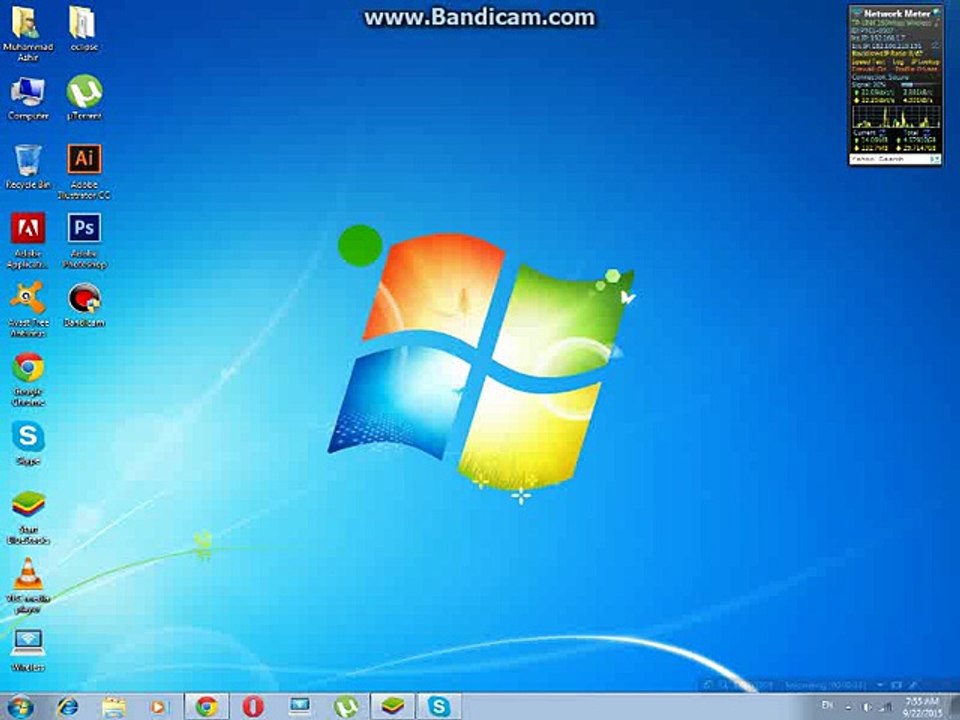Select the µTorrent desktop shortcut
The image size is (960, 720).
(x=84, y=98)
